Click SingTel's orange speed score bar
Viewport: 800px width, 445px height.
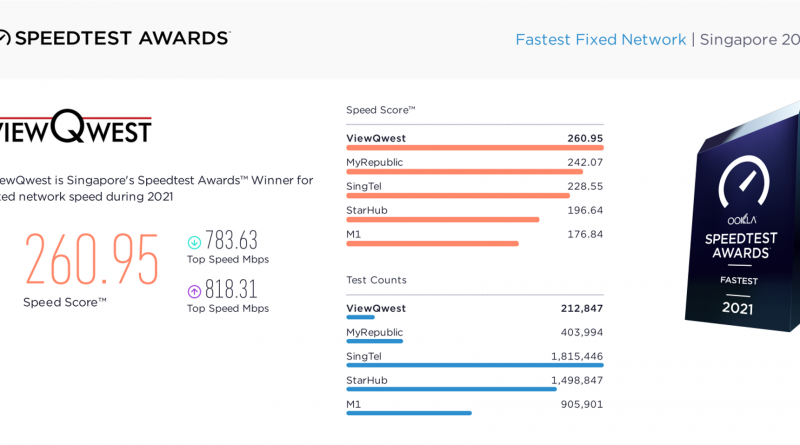point(458,196)
